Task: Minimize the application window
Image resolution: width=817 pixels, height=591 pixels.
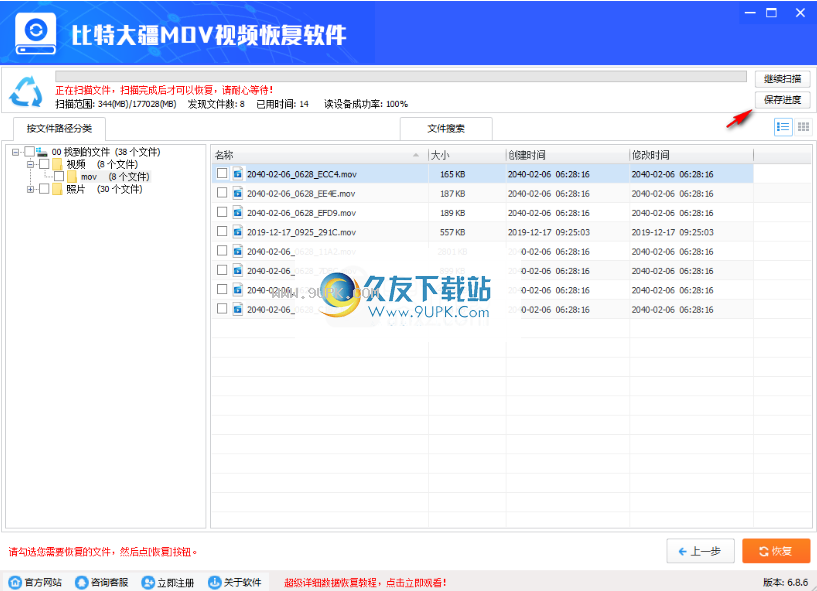Action: (x=750, y=13)
